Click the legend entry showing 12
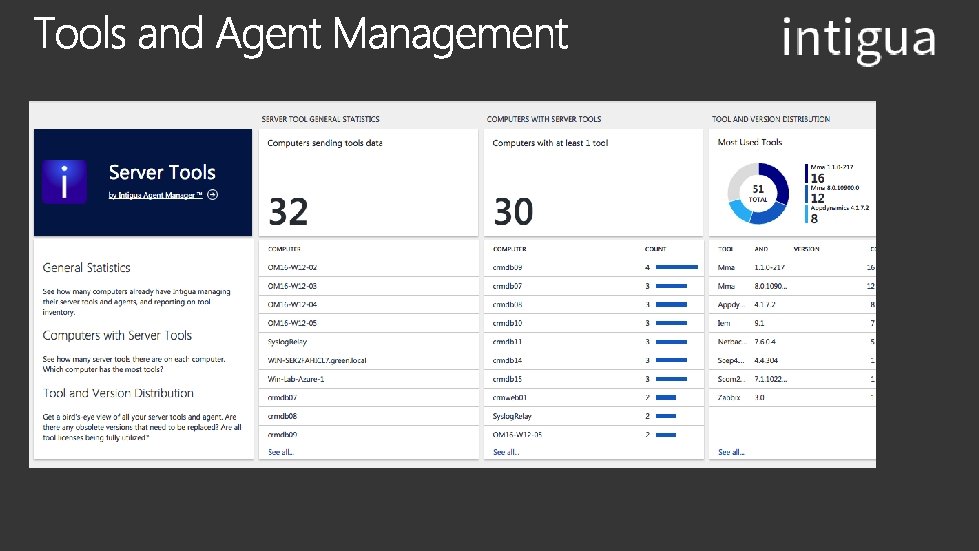This screenshot has width=979, height=551. click(832, 193)
